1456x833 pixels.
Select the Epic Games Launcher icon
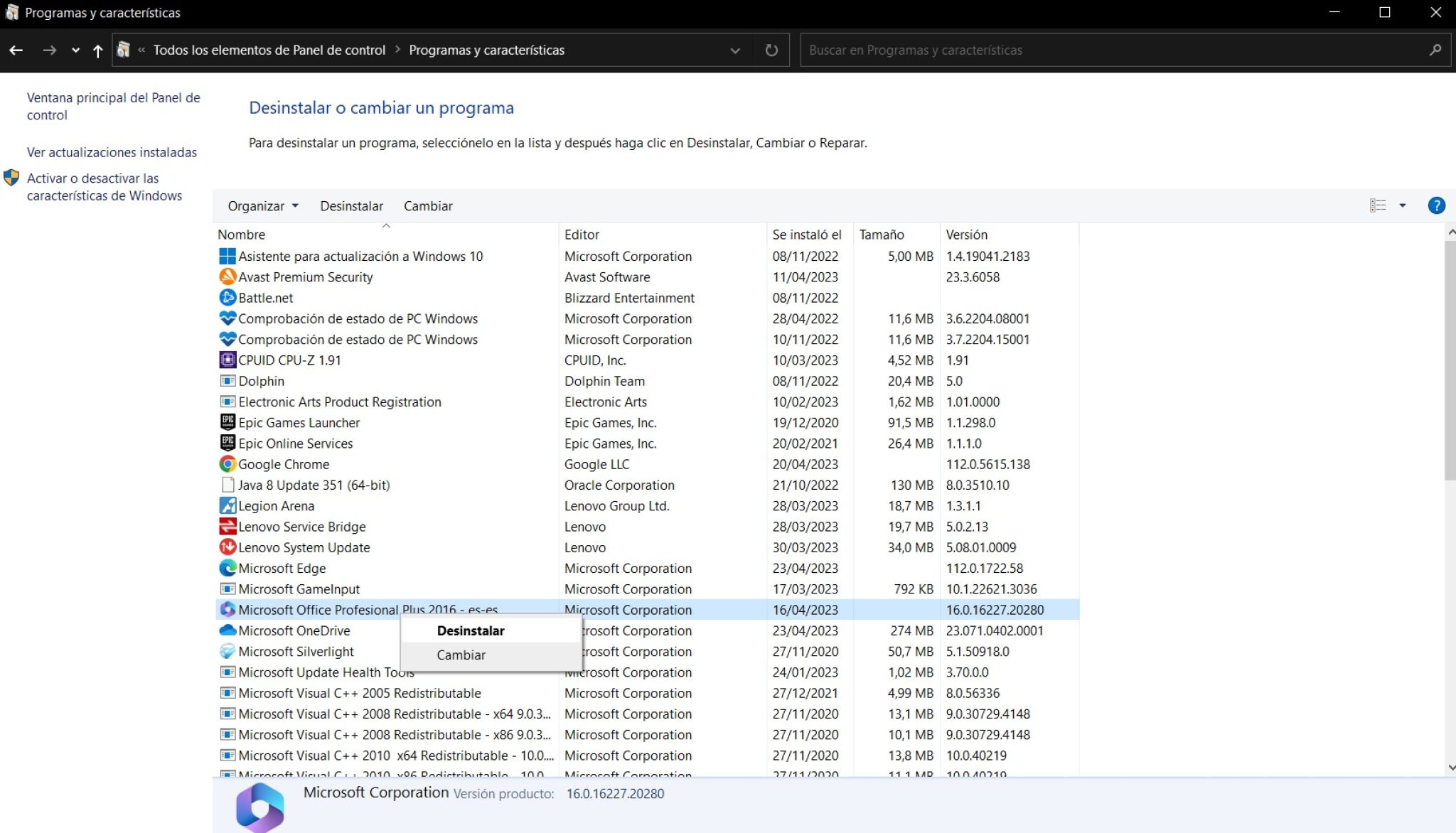click(x=227, y=422)
